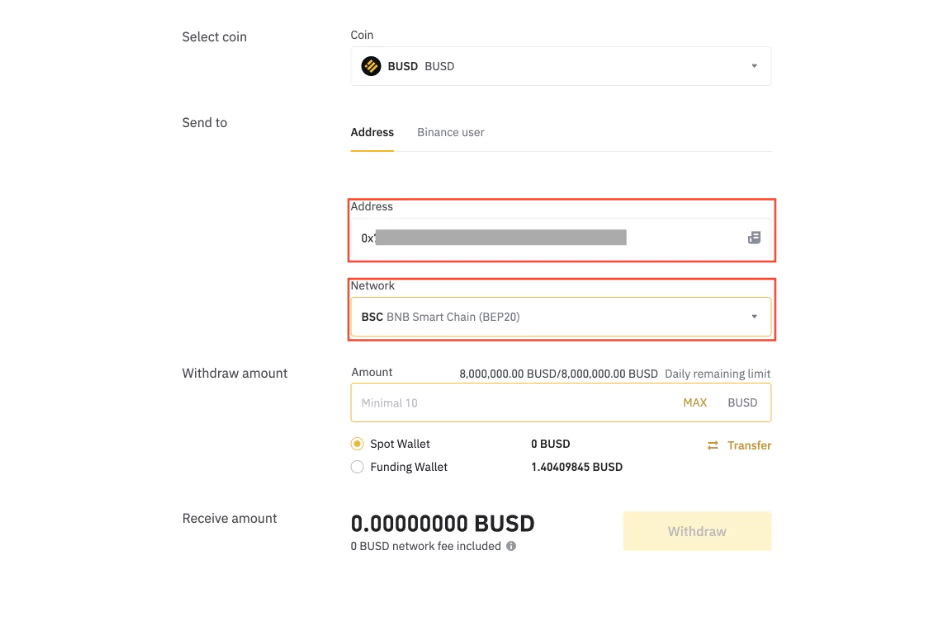Click the BUSD coin logo icon

371,66
